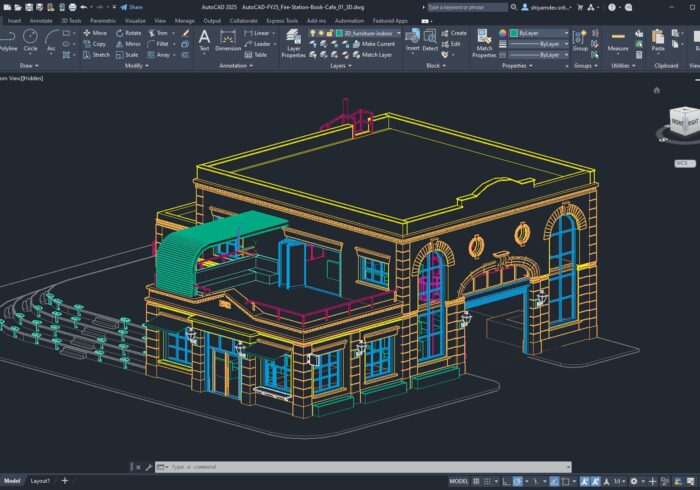This screenshot has width=700, height=490.
Task: Click the Group tool
Action: (x=580, y=40)
